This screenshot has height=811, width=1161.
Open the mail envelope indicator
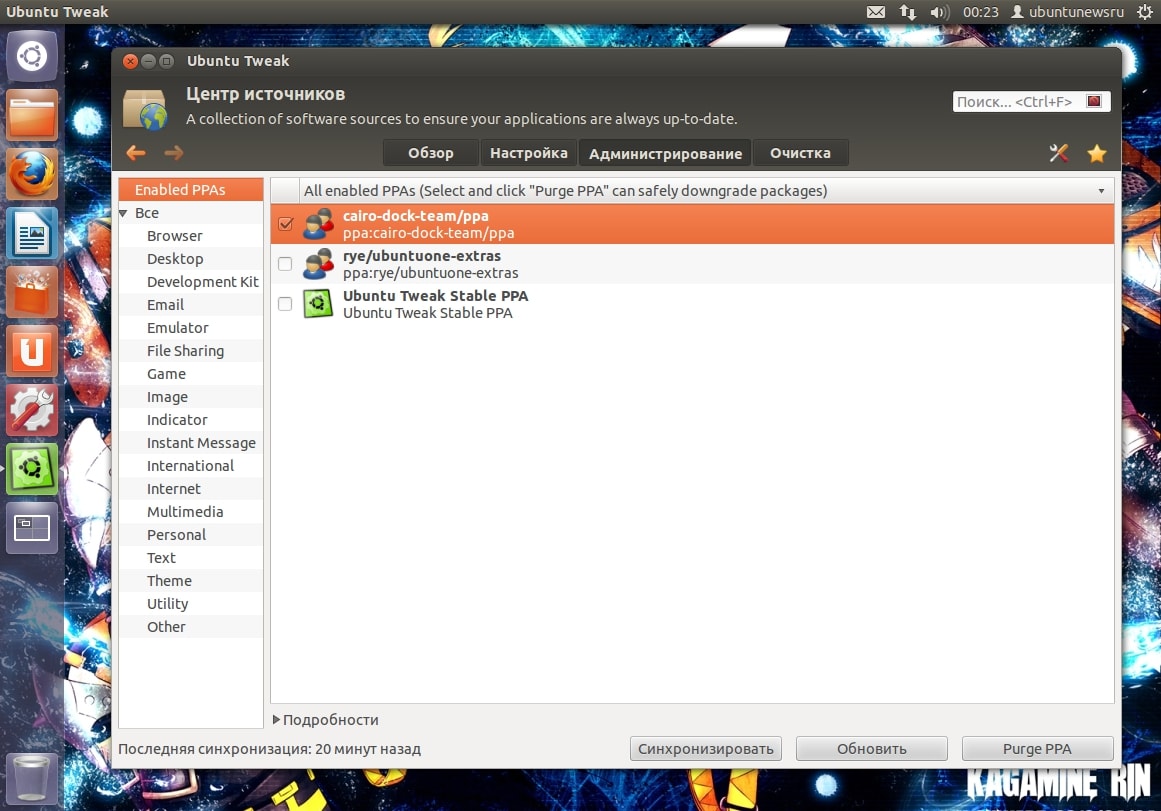(876, 12)
